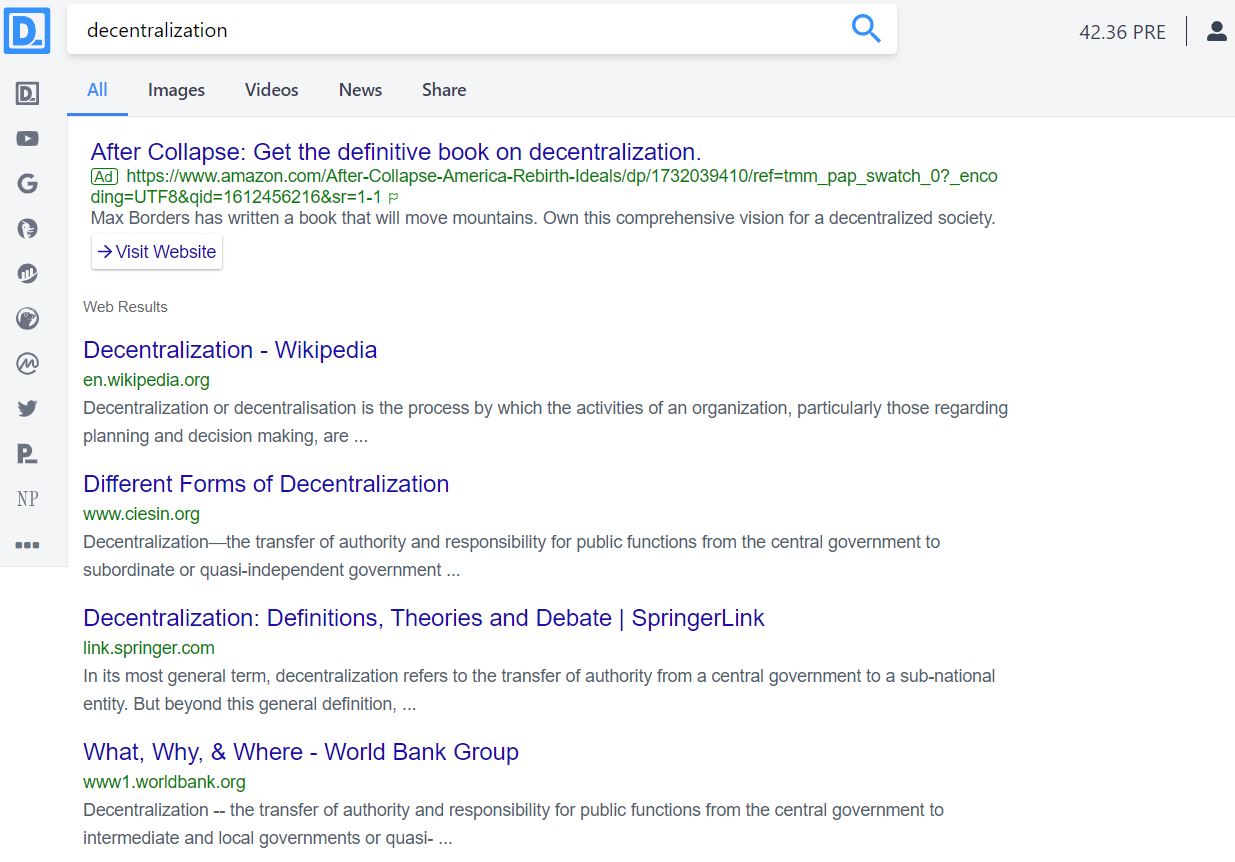This screenshot has width=1235, height=862.
Task: Select the P_ provider icon in sidebar
Action: coord(28,454)
